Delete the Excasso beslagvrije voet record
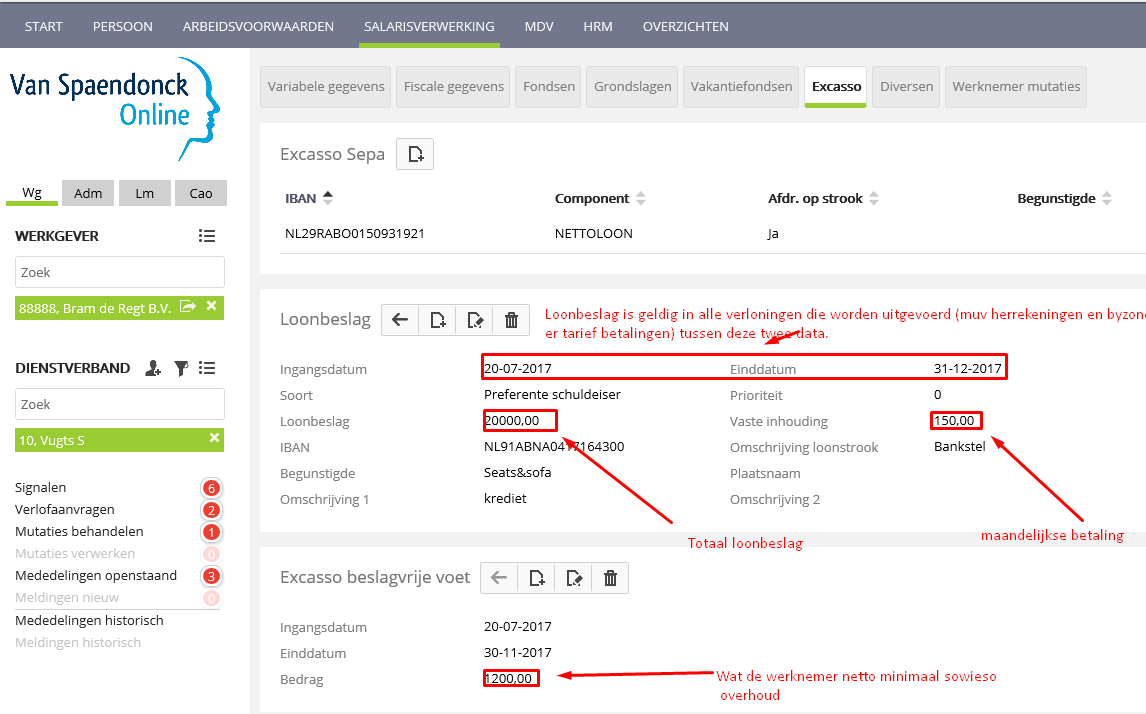This screenshot has width=1146, height=714. tap(610, 578)
